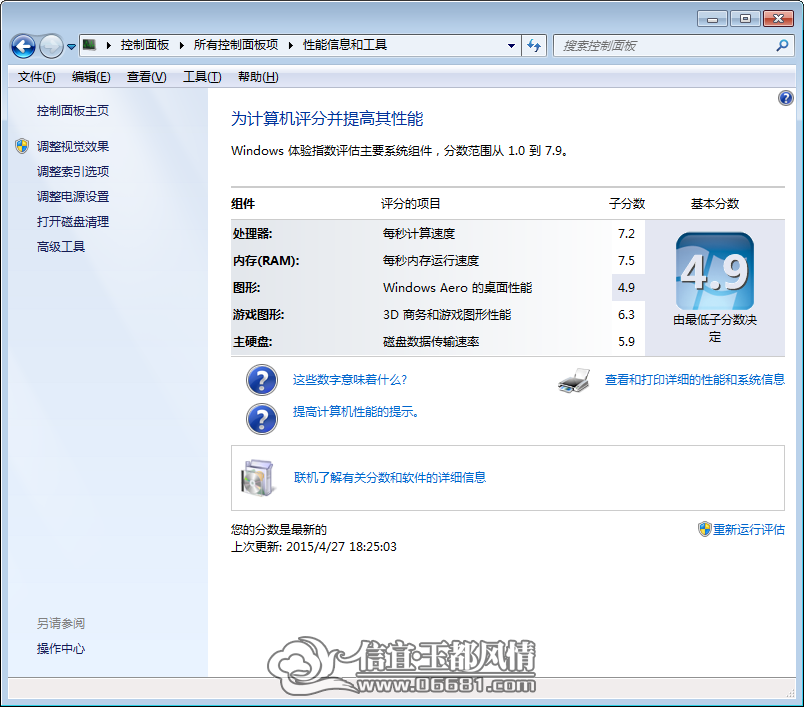Open the recent pages dropdown arrow
This screenshot has width=804, height=707.
(x=71, y=47)
